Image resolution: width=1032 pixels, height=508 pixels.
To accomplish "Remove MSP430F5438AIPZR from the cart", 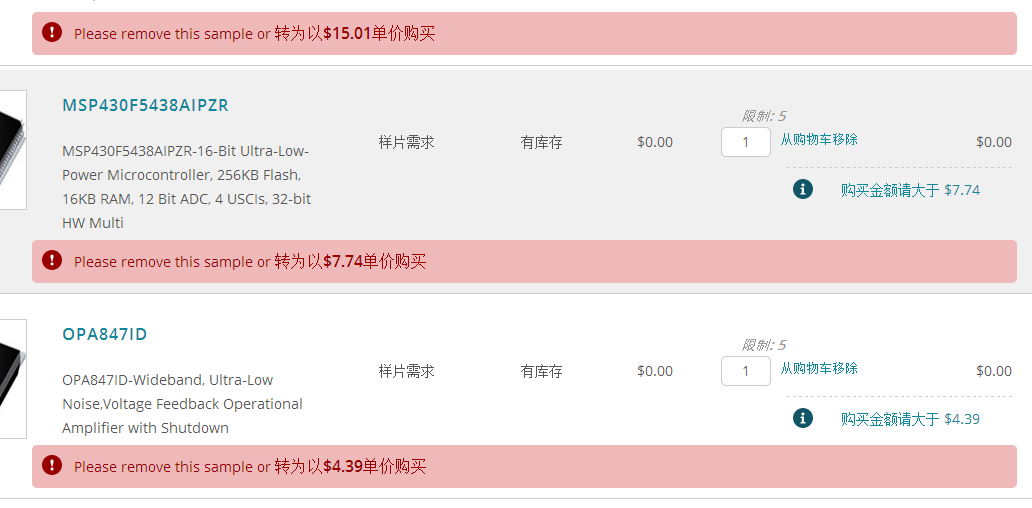I will 819,139.
